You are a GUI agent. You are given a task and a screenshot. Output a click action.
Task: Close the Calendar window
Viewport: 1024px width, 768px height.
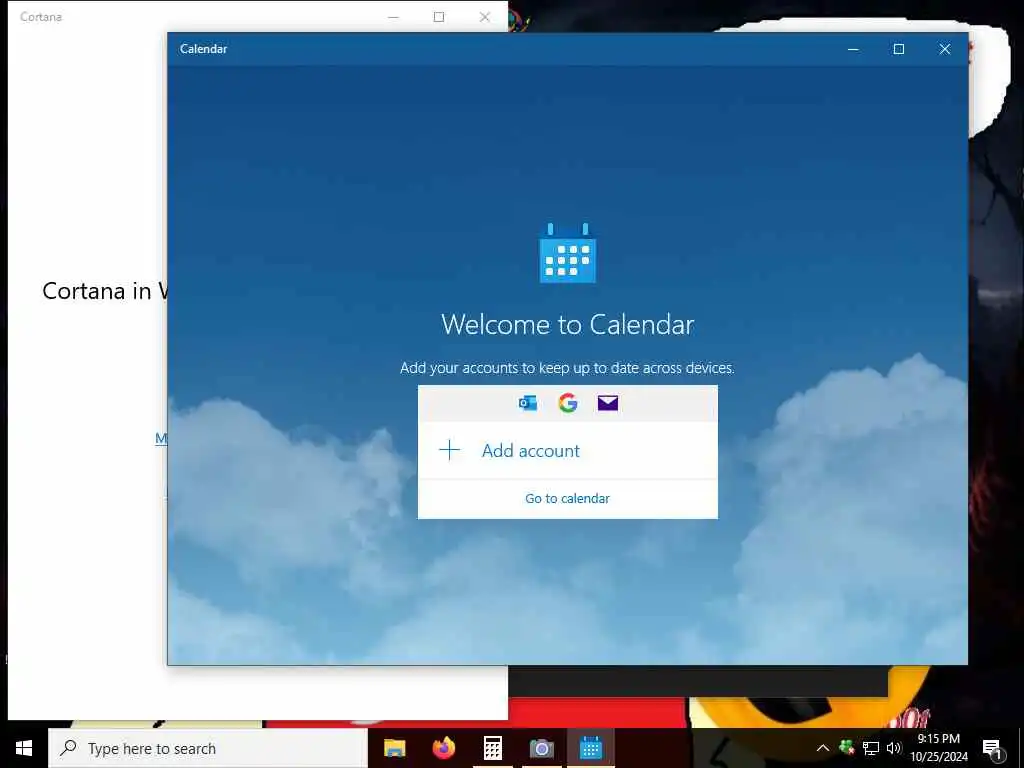point(944,49)
